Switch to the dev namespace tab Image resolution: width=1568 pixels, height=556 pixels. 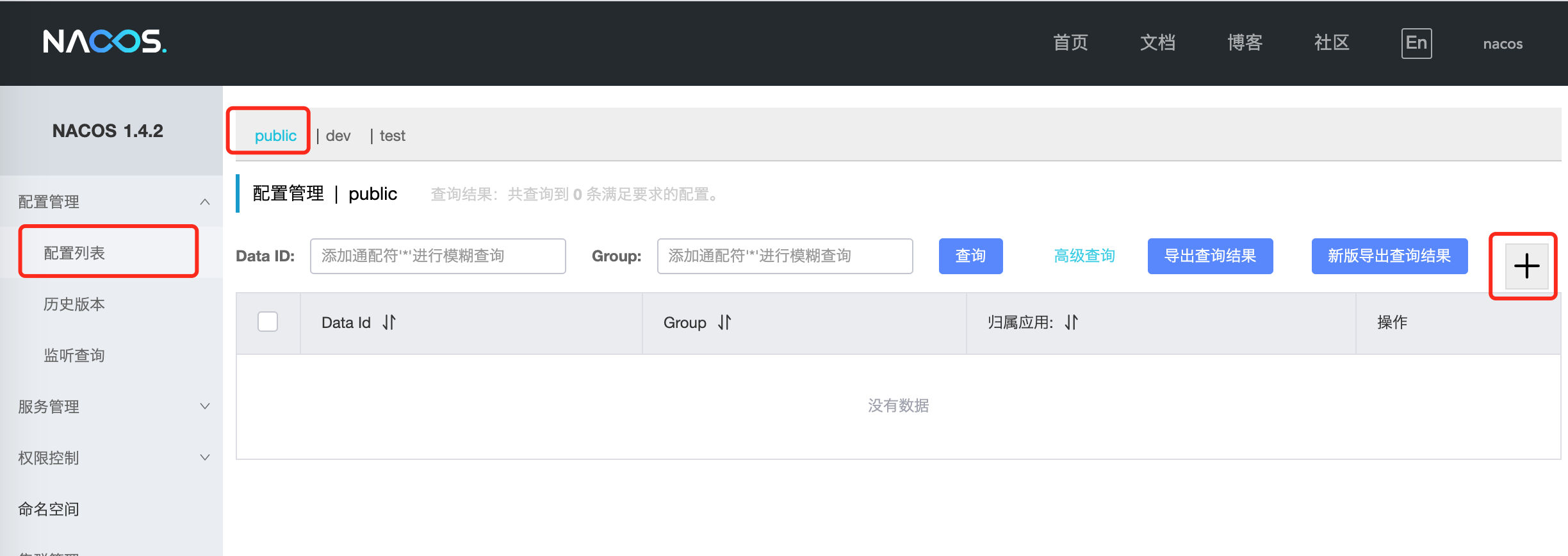pyautogui.click(x=338, y=136)
